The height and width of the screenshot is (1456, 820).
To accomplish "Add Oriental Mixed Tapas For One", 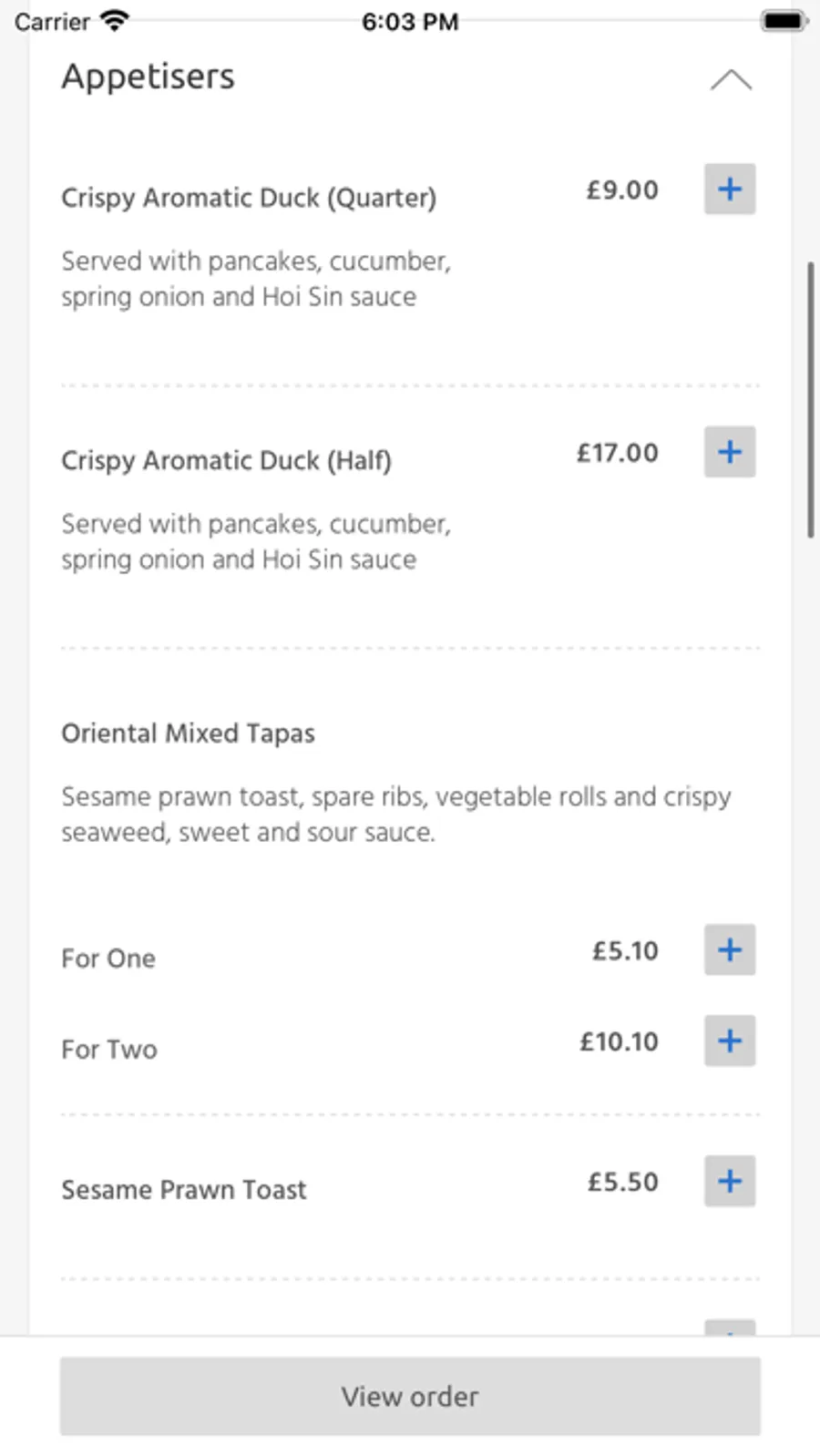I will point(729,950).
